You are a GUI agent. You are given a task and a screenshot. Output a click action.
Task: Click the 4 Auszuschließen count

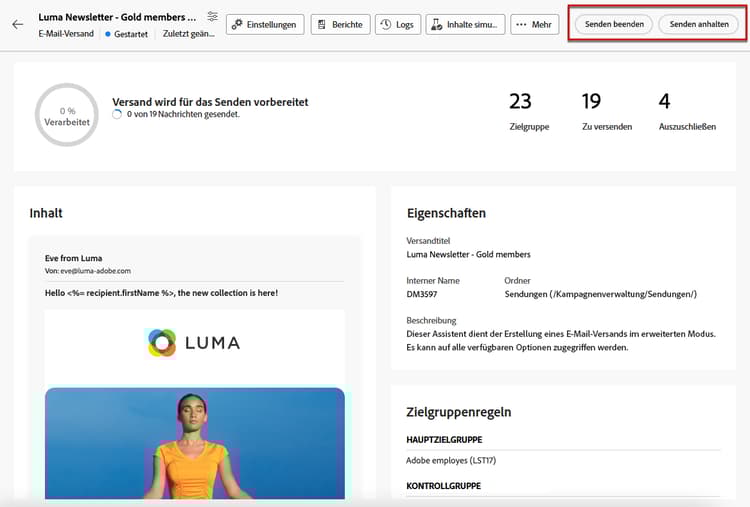tap(687, 111)
